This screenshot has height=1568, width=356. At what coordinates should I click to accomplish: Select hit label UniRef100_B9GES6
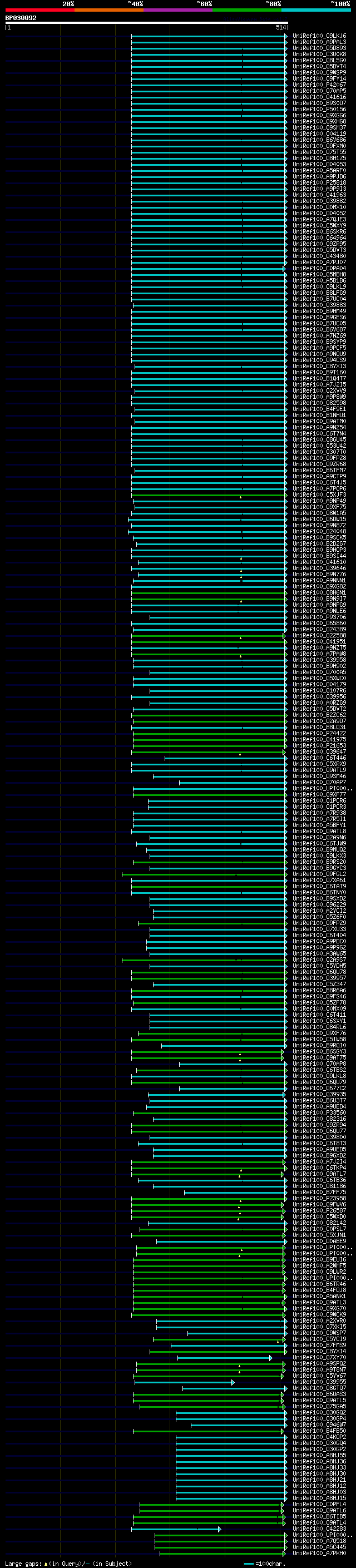click(319, 317)
